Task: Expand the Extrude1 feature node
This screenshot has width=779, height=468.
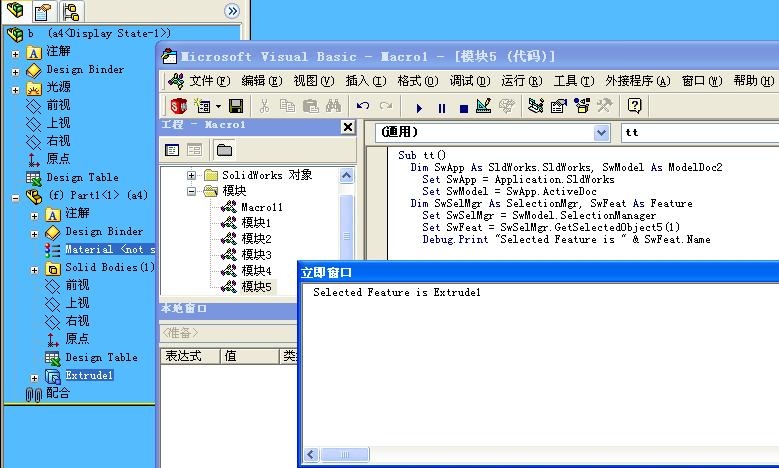Action: coord(34,378)
